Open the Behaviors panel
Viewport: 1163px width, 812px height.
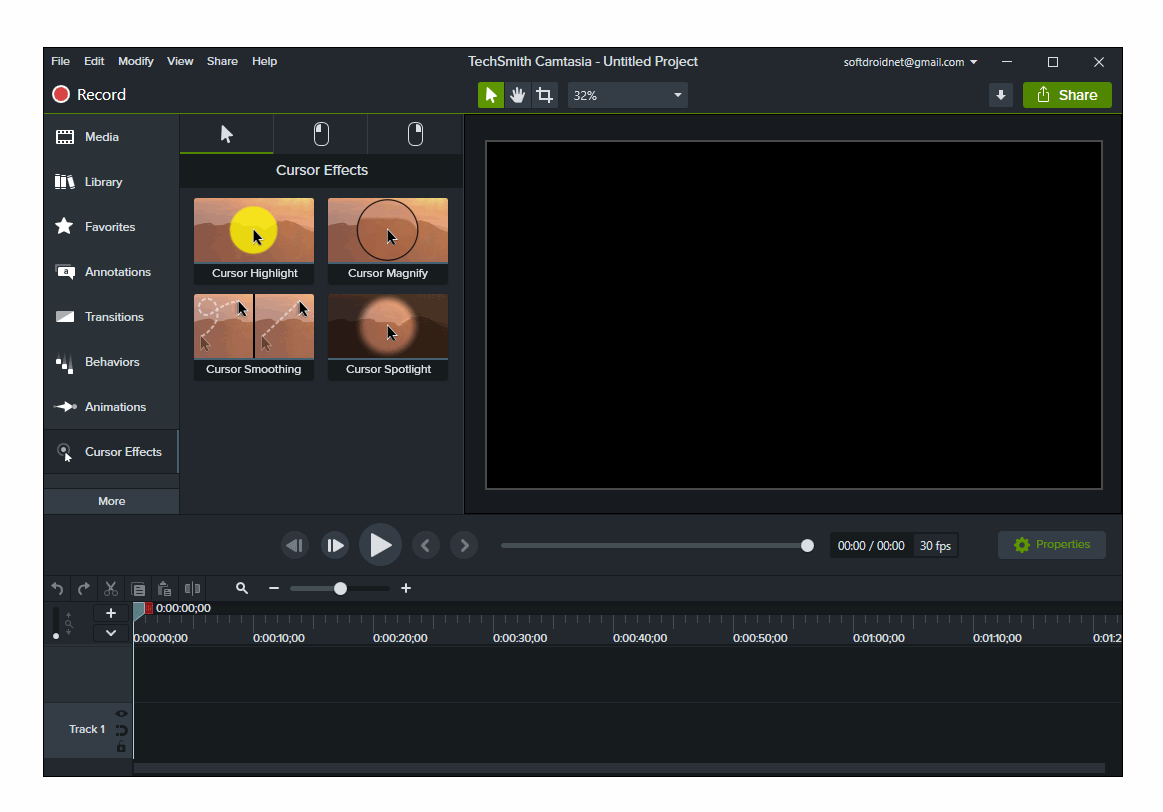tap(111, 362)
